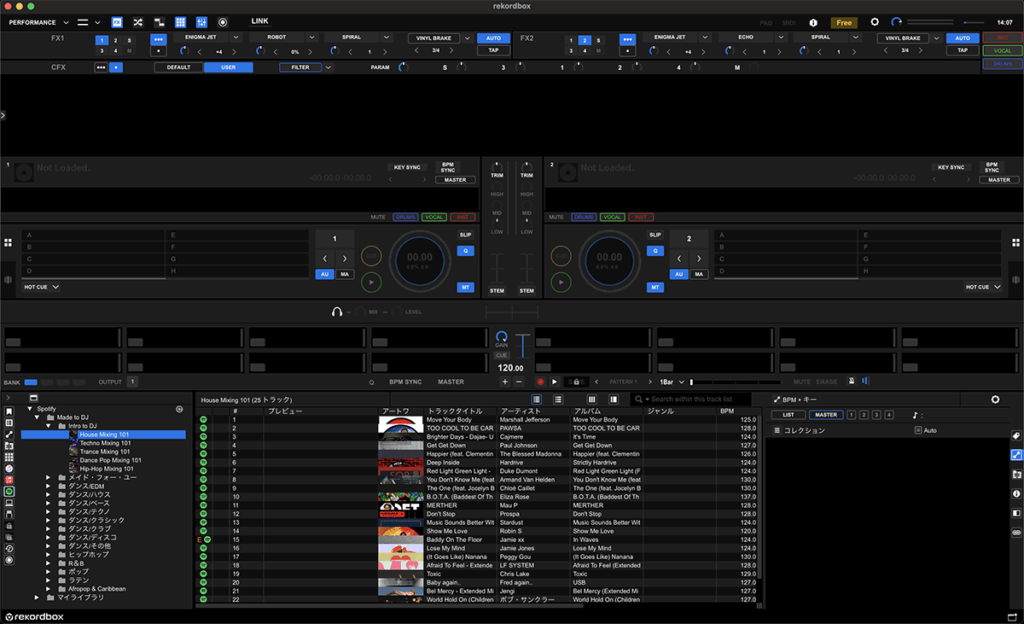Toggle deck 1 Master Tempo MT button

tap(466, 287)
